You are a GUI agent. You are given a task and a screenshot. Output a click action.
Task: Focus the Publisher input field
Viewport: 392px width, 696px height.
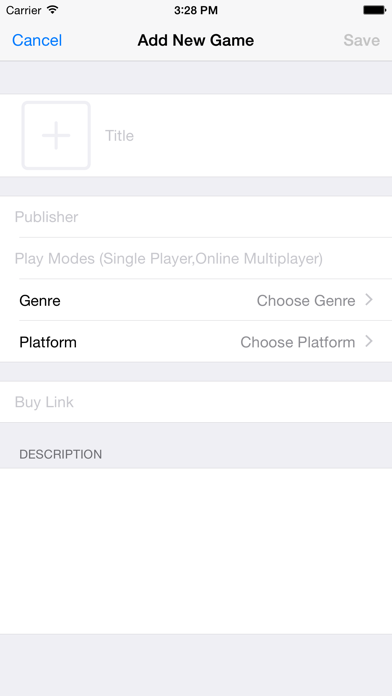click(196, 217)
